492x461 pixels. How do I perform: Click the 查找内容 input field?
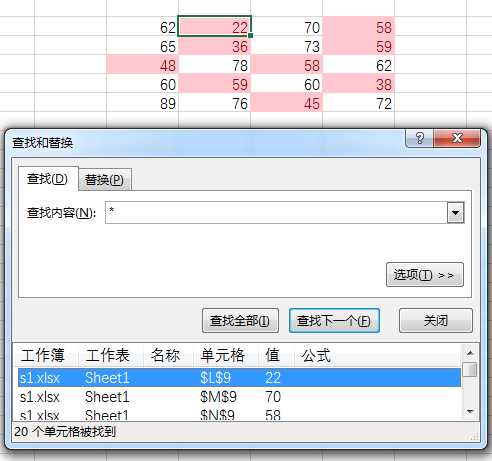pyautogui.click(x=276, y=212)
